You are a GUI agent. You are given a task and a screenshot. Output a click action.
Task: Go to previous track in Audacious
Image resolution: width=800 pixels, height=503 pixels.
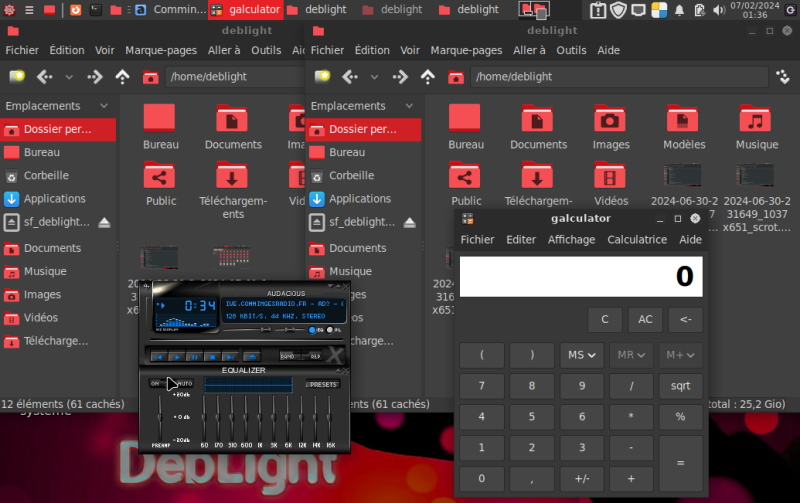click(158, 356)
